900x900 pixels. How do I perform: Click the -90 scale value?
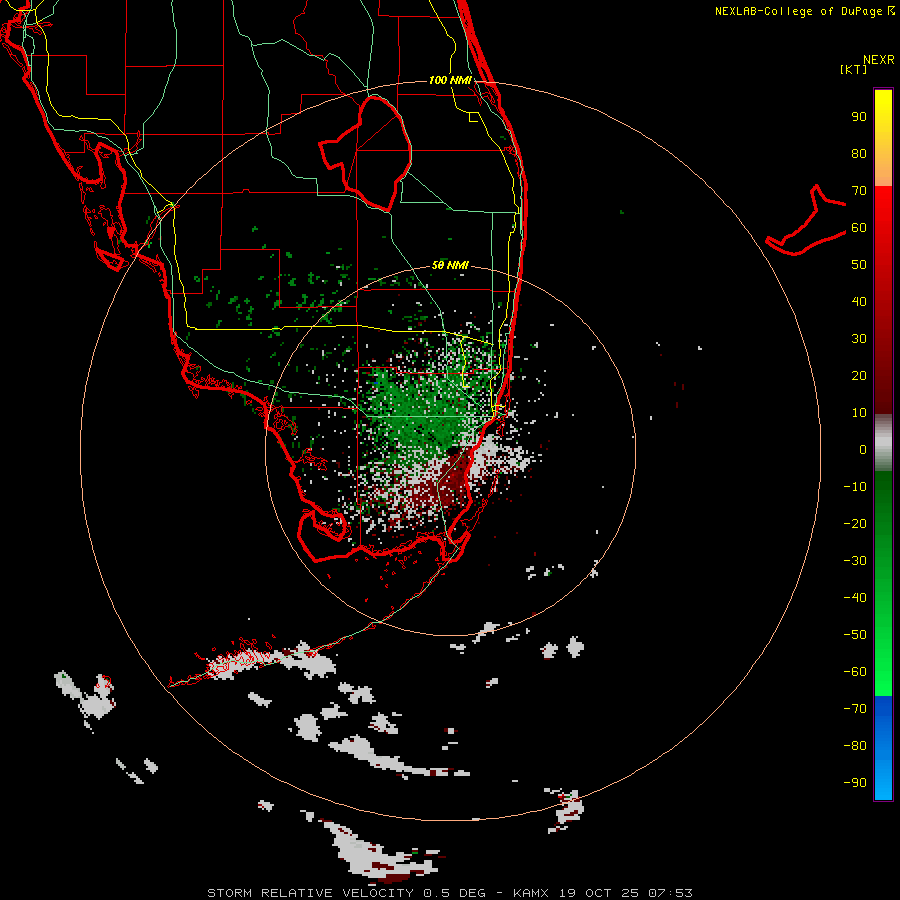855,783
